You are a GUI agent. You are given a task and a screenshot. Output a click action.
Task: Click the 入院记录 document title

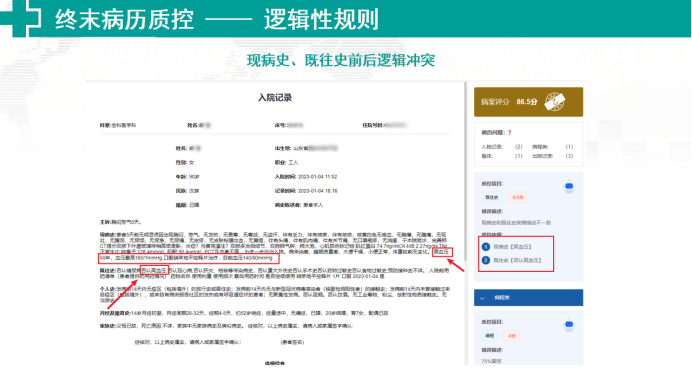coord(275,98)
